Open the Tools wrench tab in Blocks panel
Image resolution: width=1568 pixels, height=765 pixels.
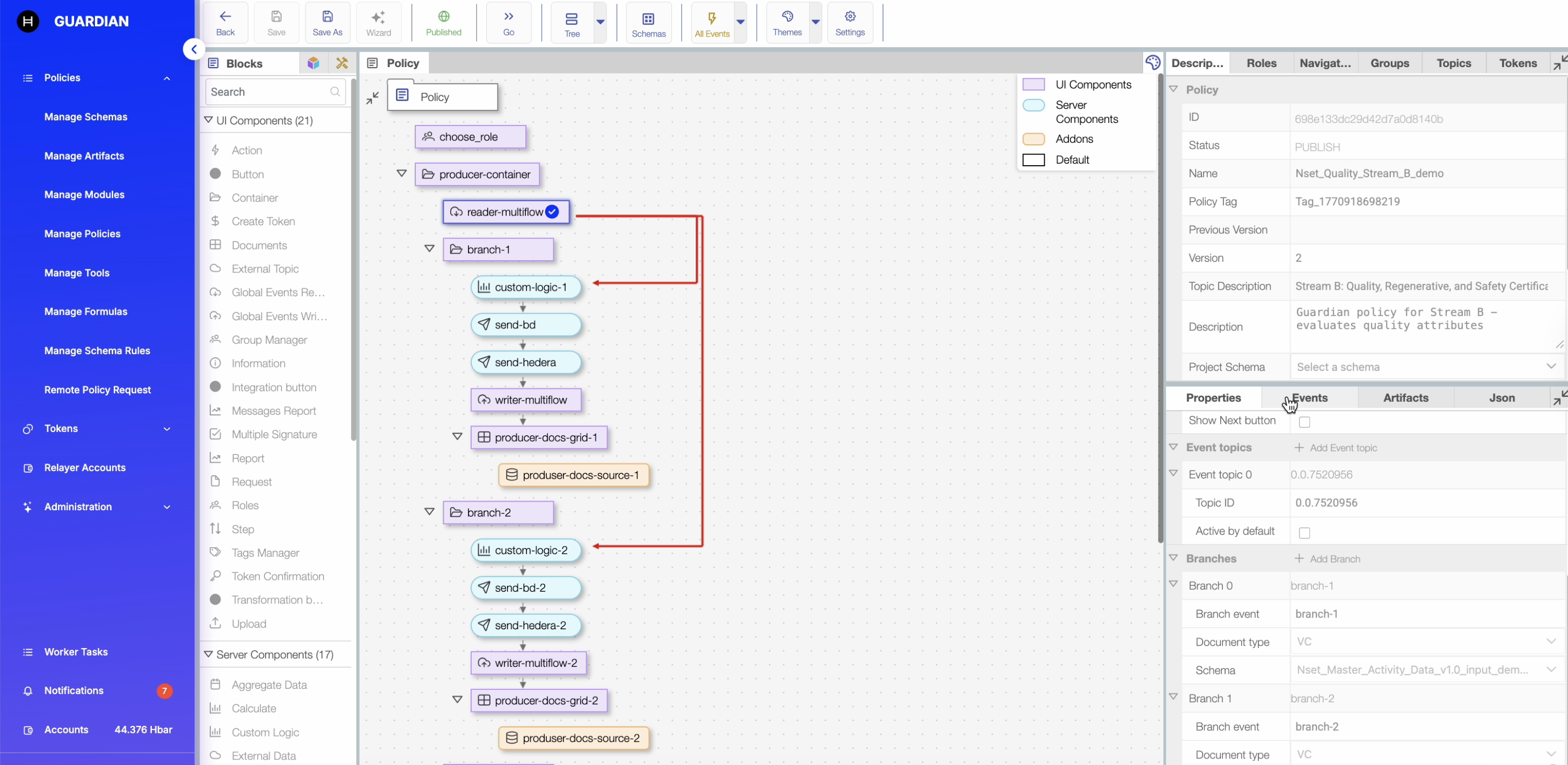click(342, 63)
